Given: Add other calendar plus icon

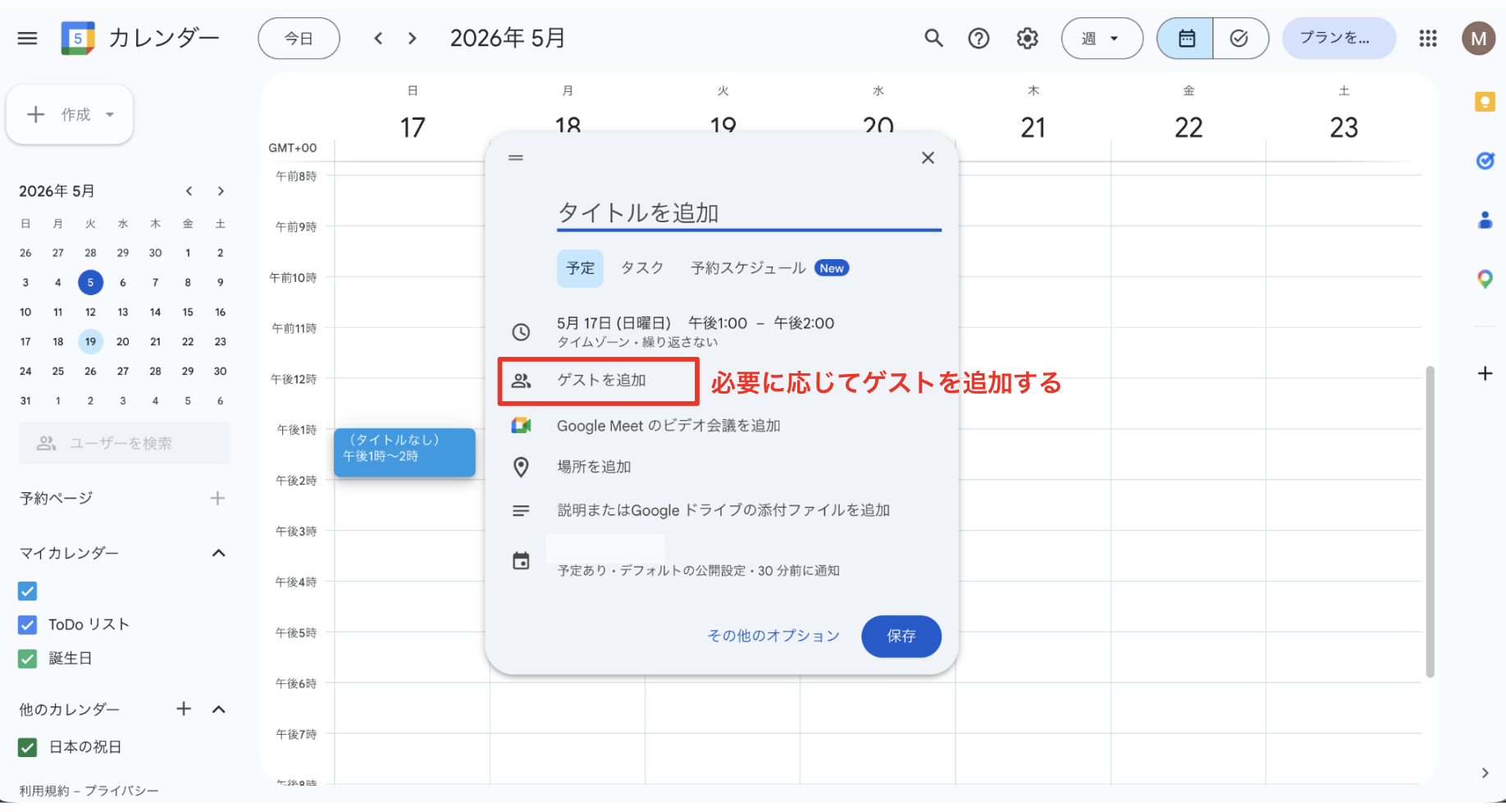Looking at the screenshot, I should [184, 709].
